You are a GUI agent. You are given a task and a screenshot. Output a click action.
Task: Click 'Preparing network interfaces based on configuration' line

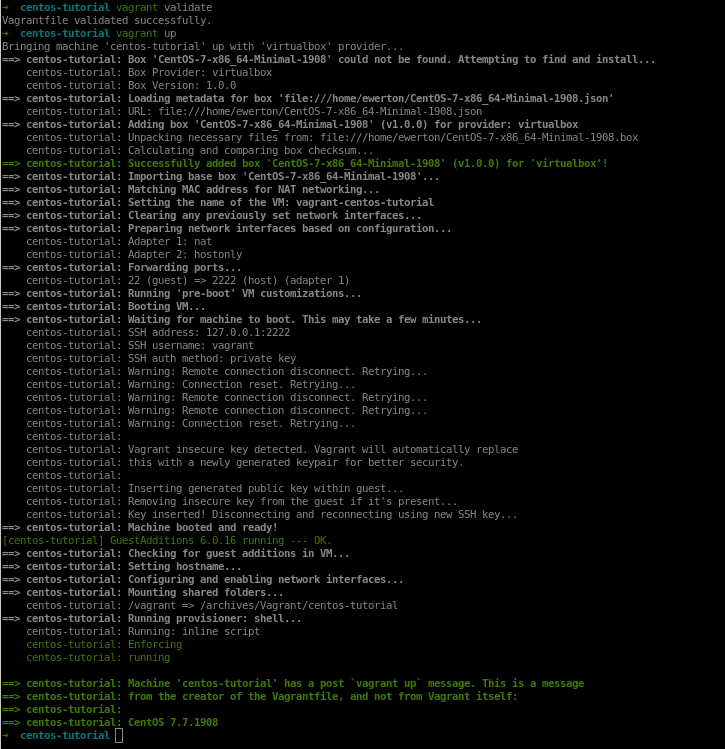(x=226, y=228)
